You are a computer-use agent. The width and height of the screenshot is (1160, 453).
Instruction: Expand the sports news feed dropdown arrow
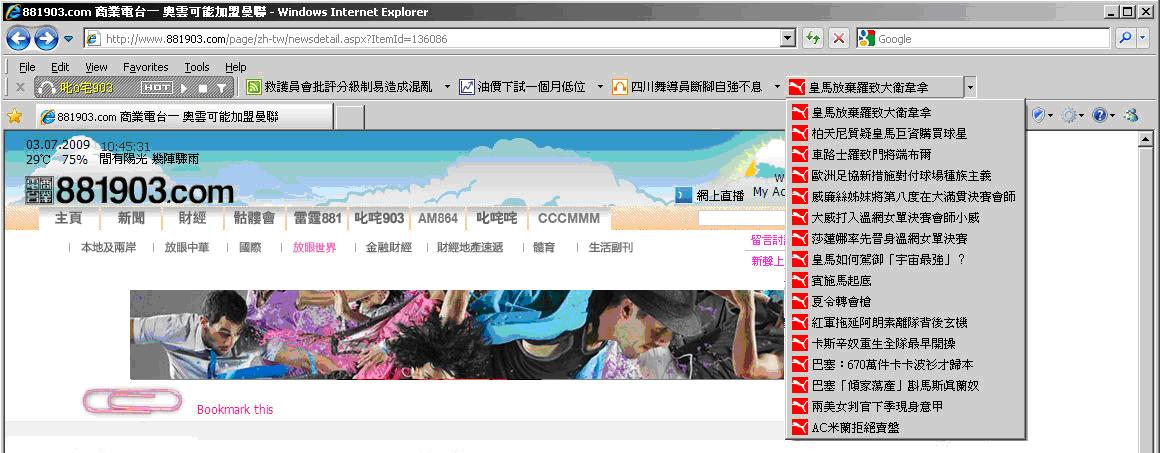click(x=970, y=87)
